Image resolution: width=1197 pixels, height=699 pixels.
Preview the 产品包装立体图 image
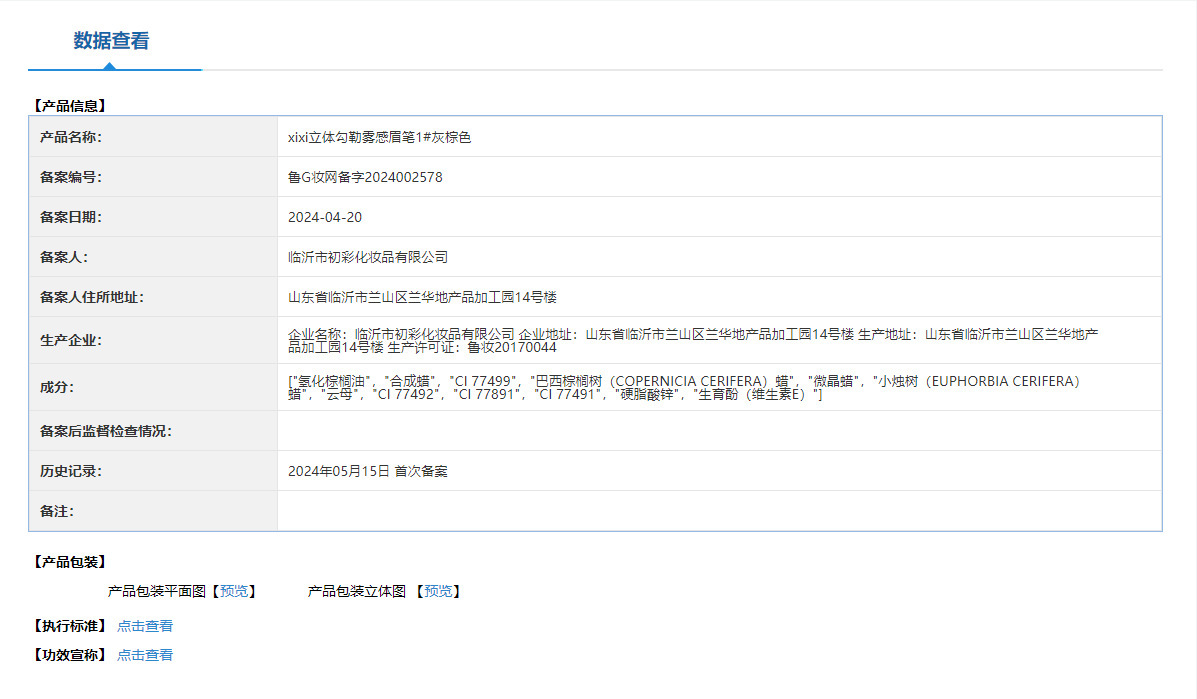(438, 591)
